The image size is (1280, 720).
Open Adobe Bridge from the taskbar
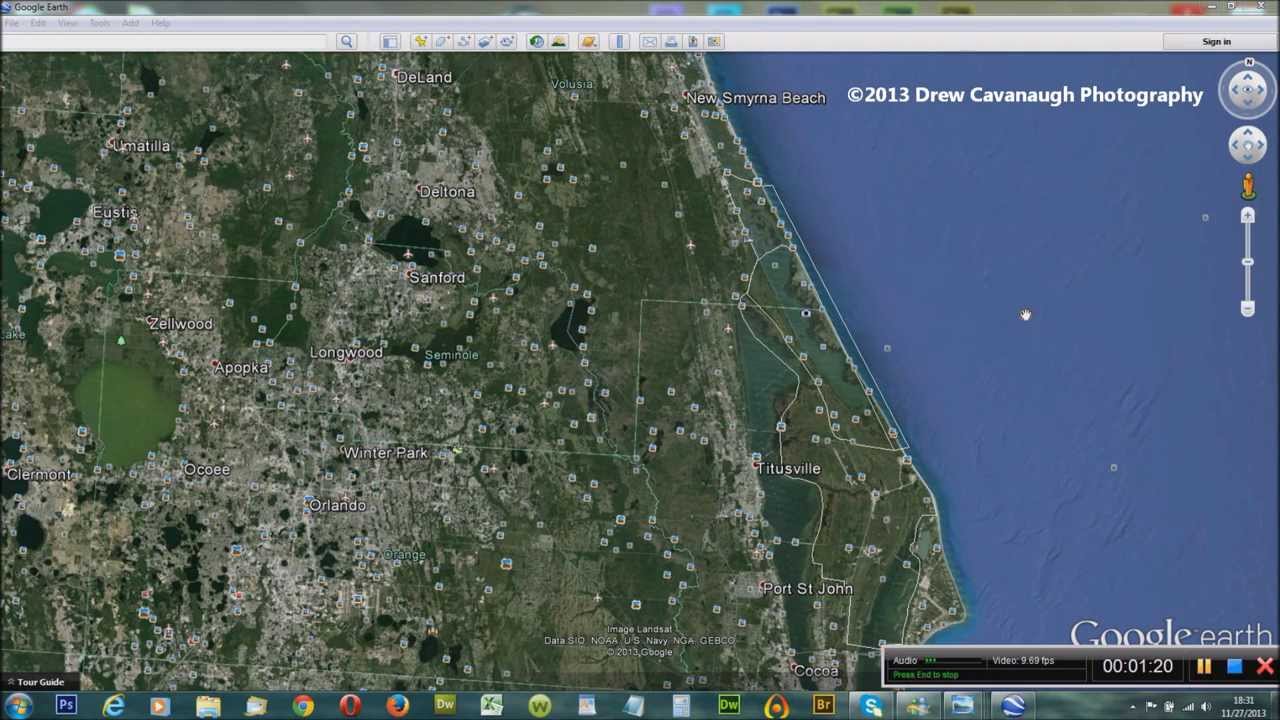point(823,706)
